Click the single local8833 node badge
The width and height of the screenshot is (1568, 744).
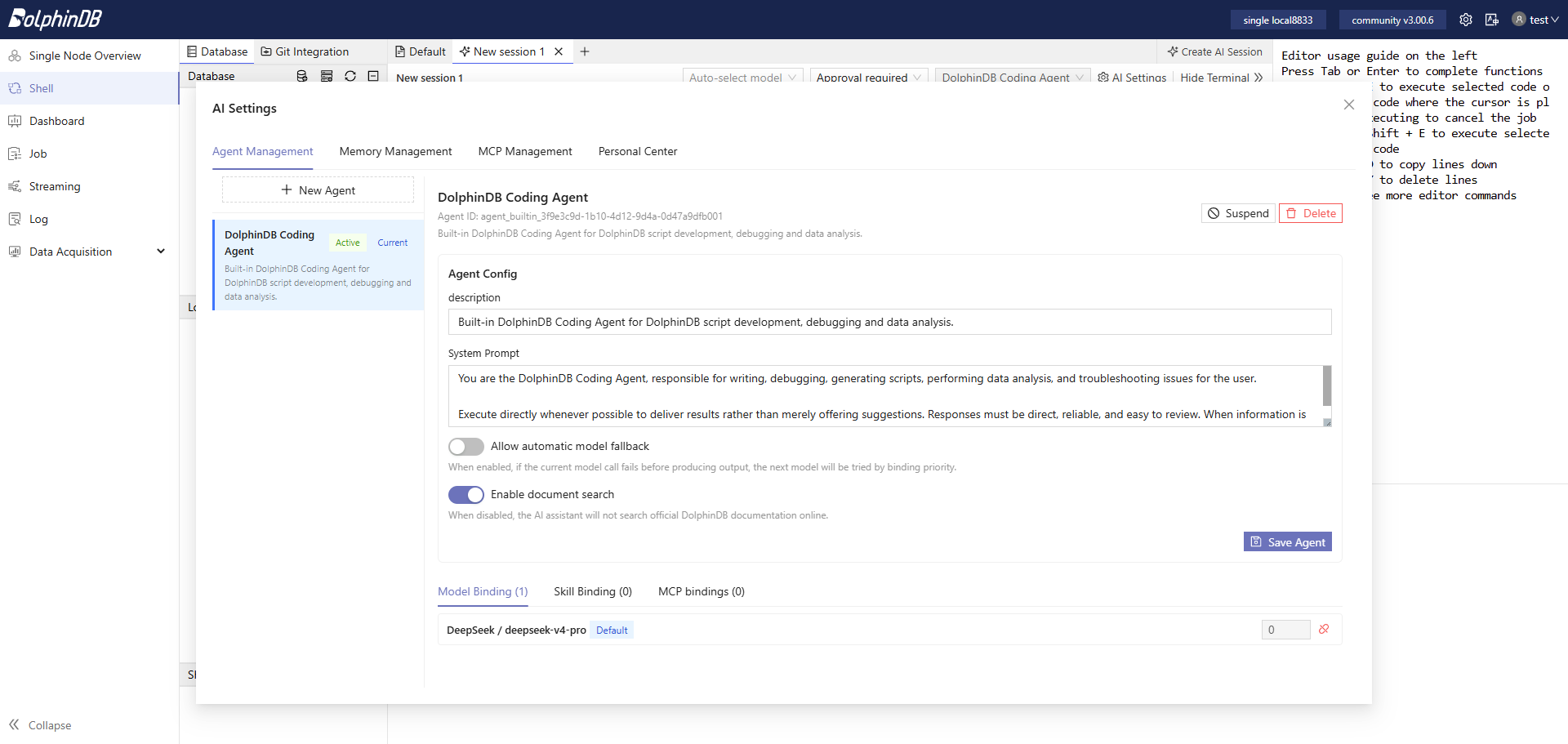click(x=1278, y=20)
